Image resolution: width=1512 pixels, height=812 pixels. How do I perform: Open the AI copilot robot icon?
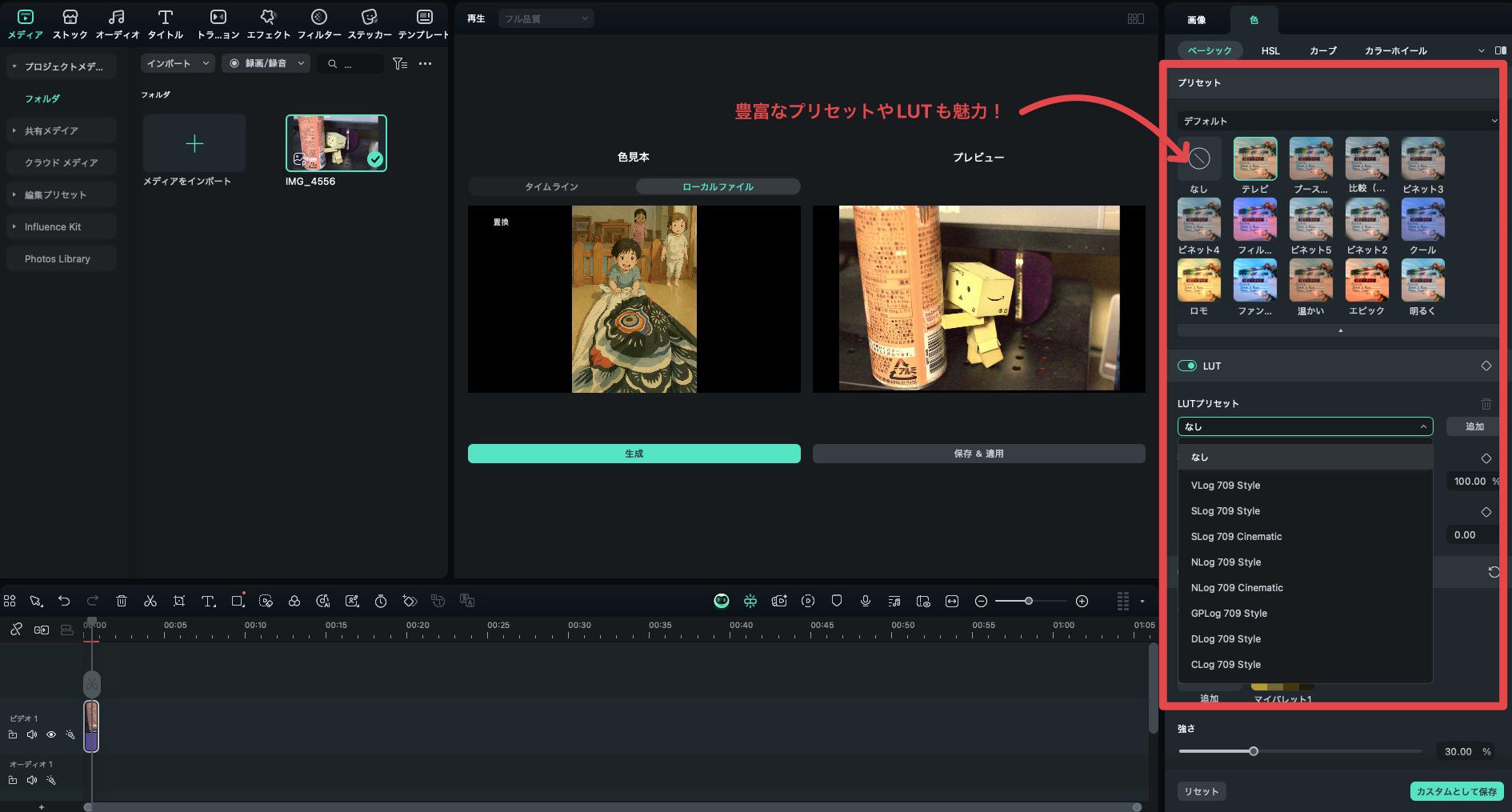tap(722, 601)
